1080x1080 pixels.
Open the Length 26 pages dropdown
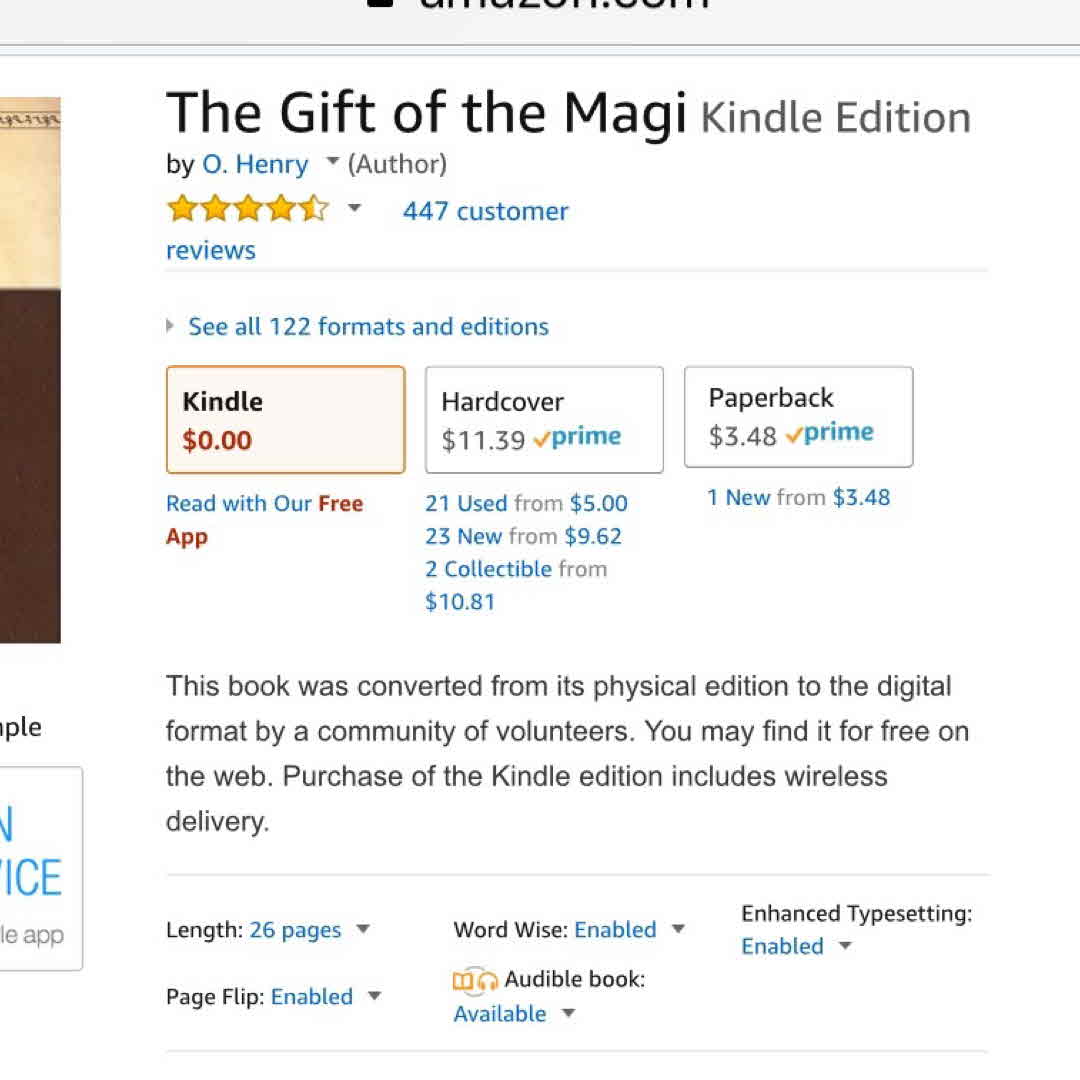[x=362, y=930]
